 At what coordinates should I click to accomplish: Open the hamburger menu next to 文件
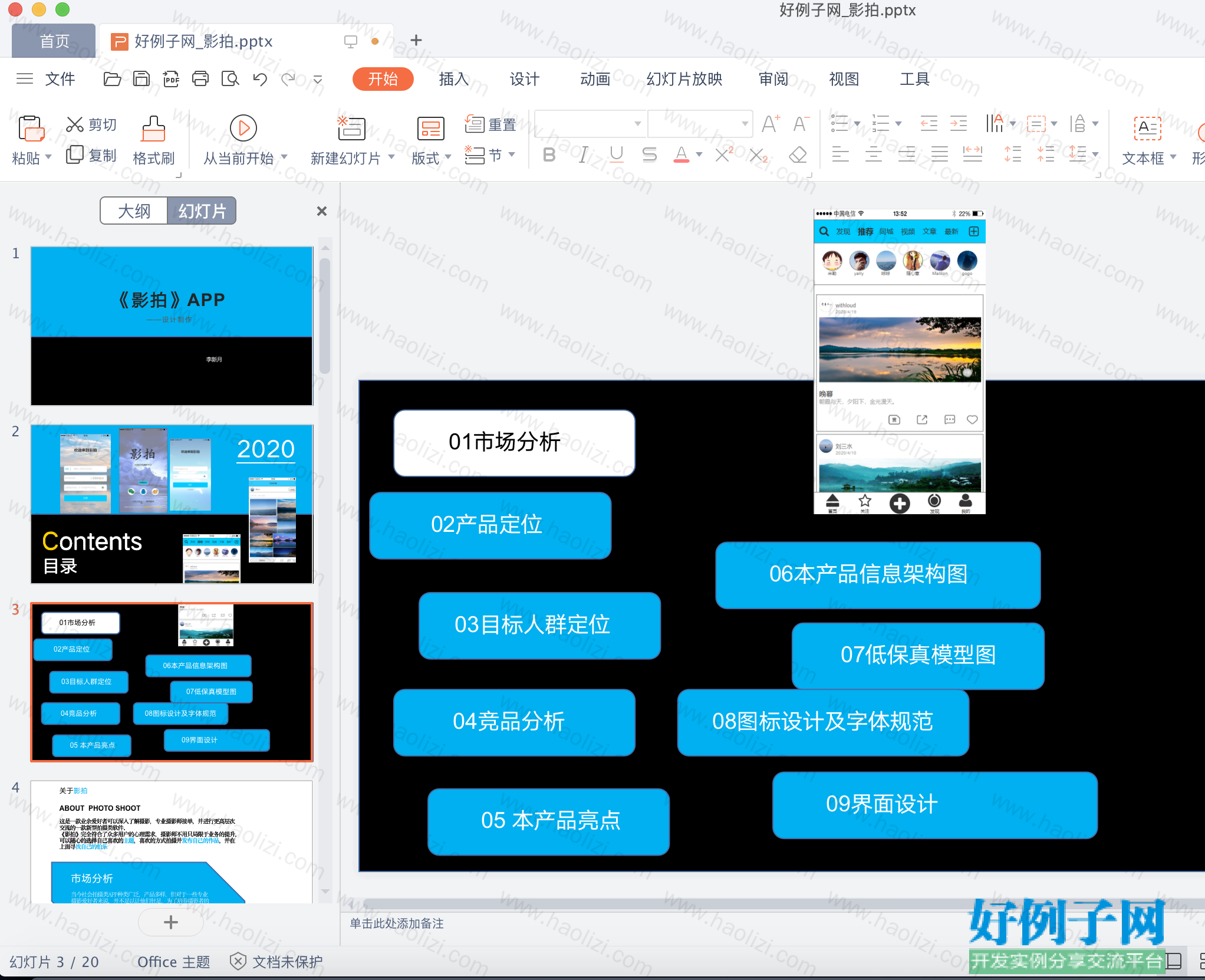tap(25, 78)
